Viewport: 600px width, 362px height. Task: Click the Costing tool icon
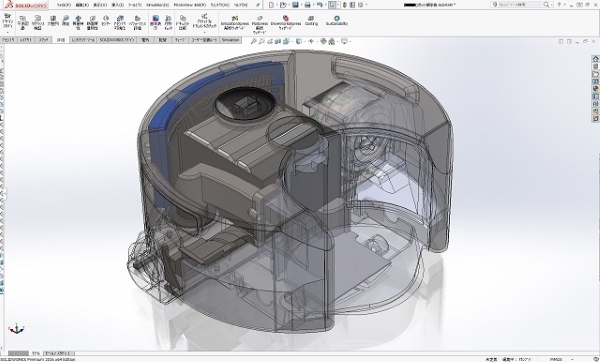click(311, 21)
